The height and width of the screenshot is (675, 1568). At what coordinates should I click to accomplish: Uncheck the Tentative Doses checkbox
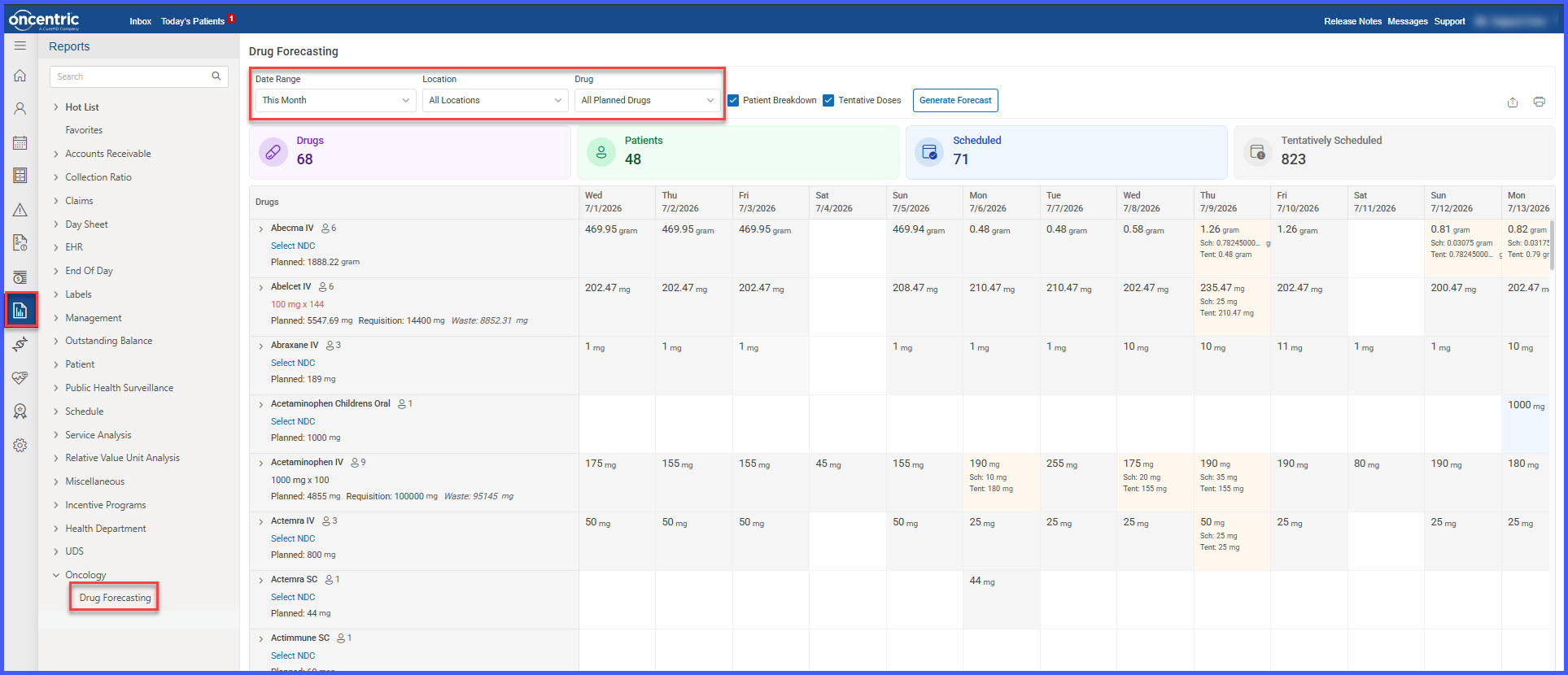click(828, 100)
